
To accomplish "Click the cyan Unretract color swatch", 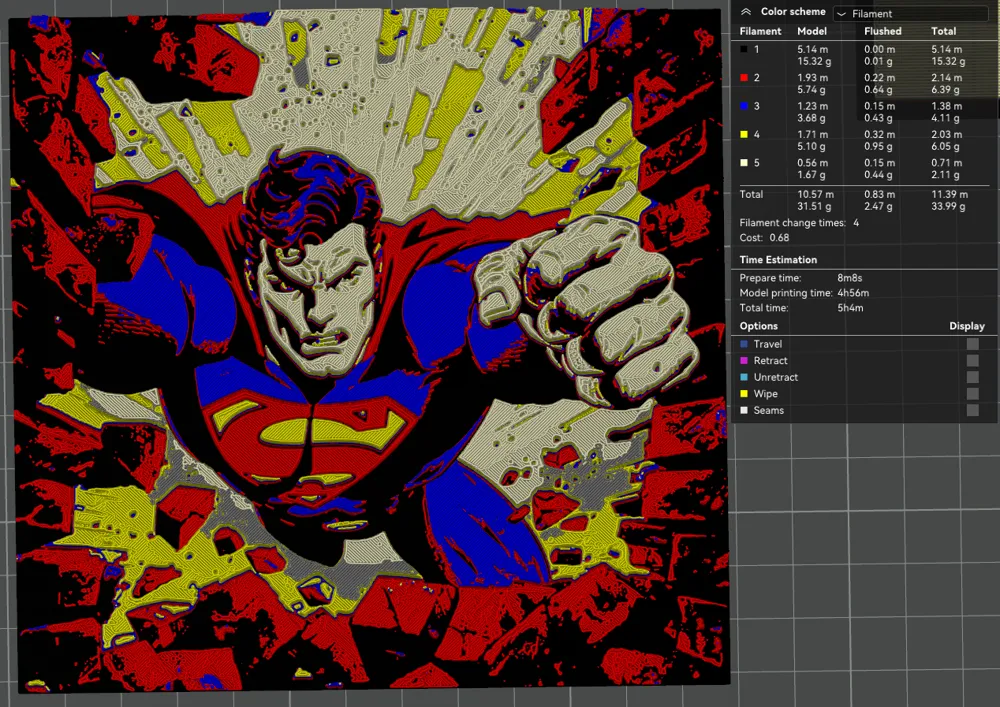I will pyautogui.click(x=742, y=377).
